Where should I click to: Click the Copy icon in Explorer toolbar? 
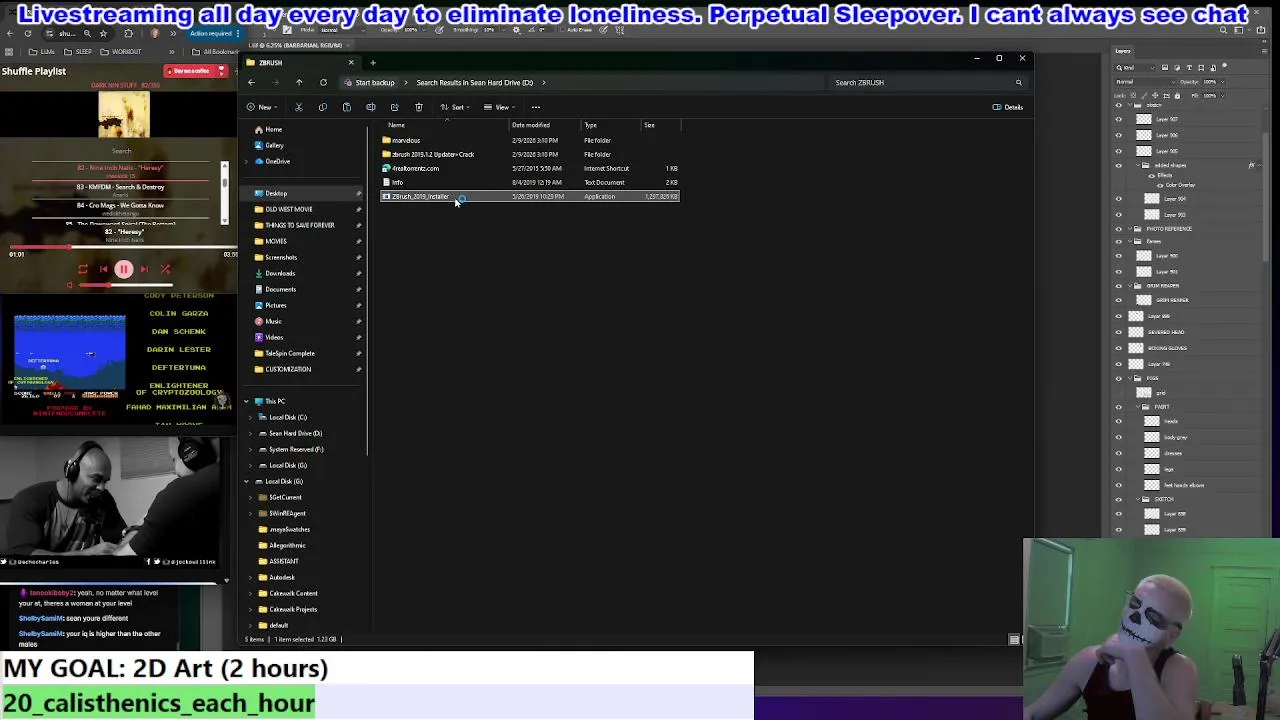point(322,107)
